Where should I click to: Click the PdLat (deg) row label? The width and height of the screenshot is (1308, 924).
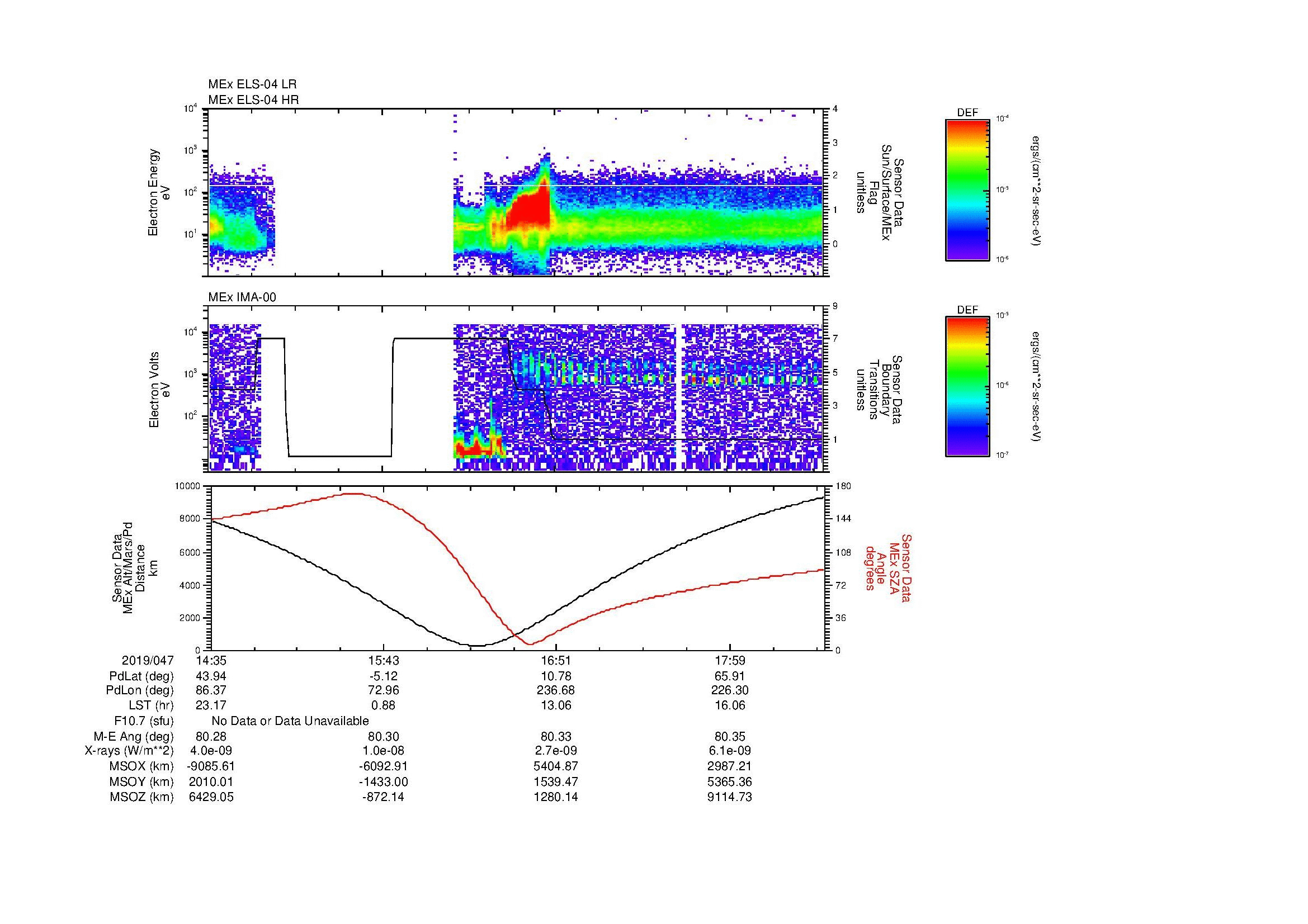coord(141,676)
